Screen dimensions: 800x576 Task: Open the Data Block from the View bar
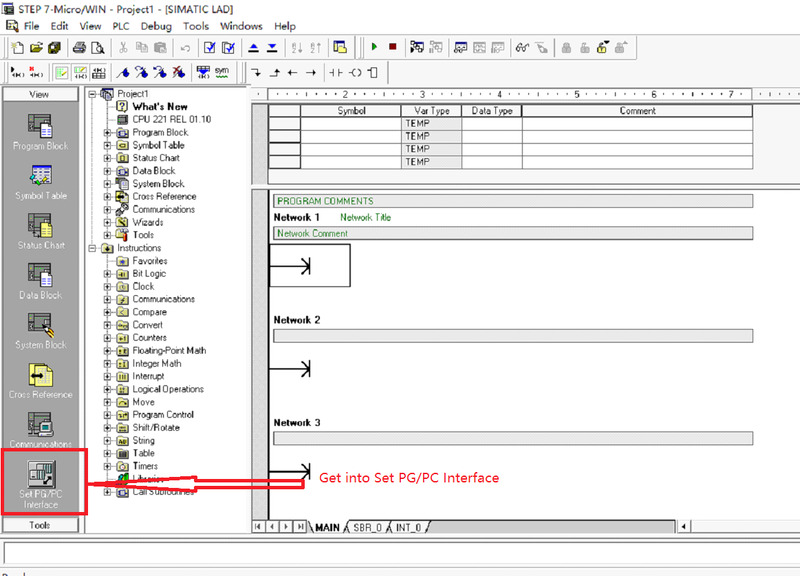tap(41, 277)
